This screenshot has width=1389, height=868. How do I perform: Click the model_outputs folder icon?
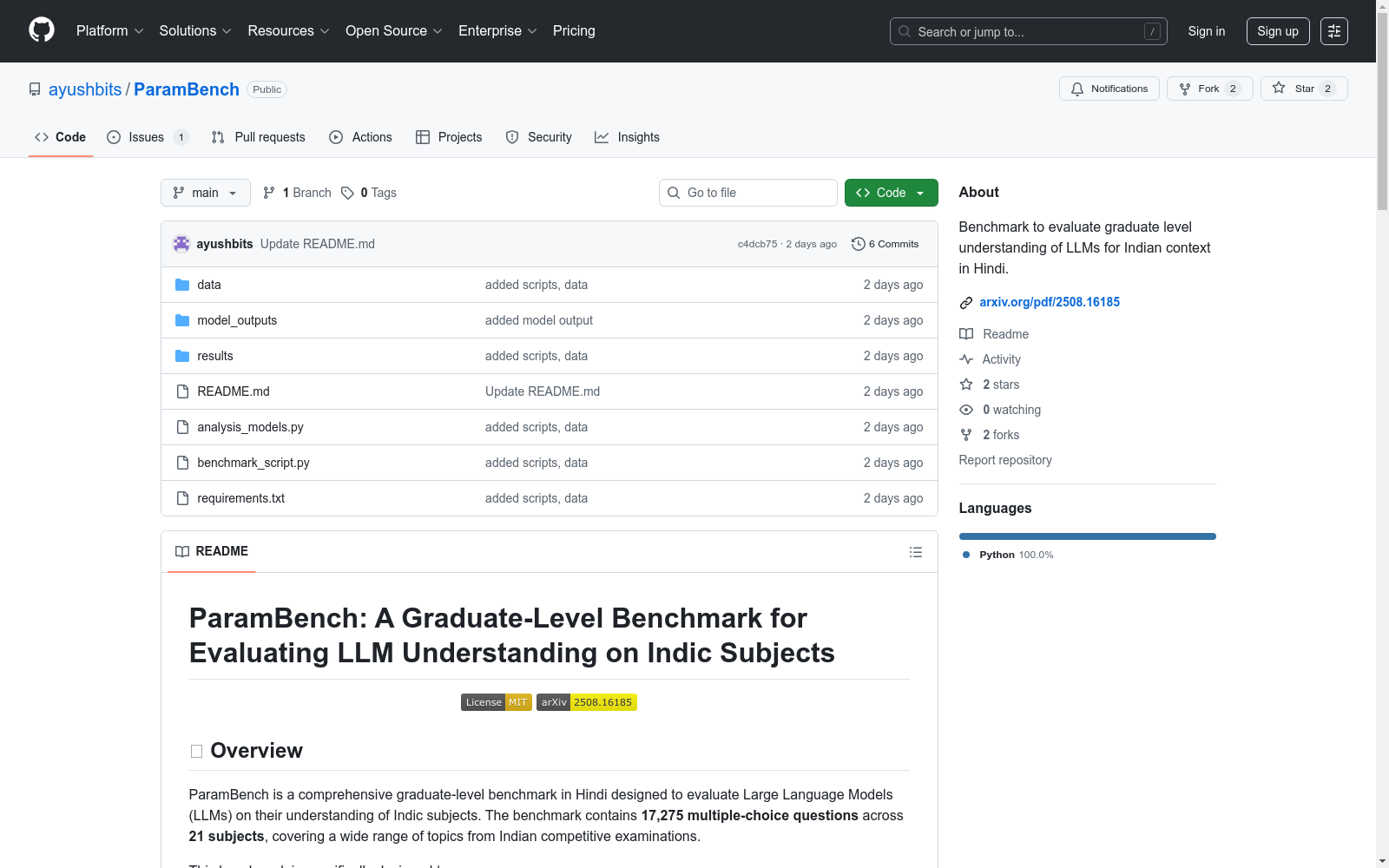[x=182, y=320]
